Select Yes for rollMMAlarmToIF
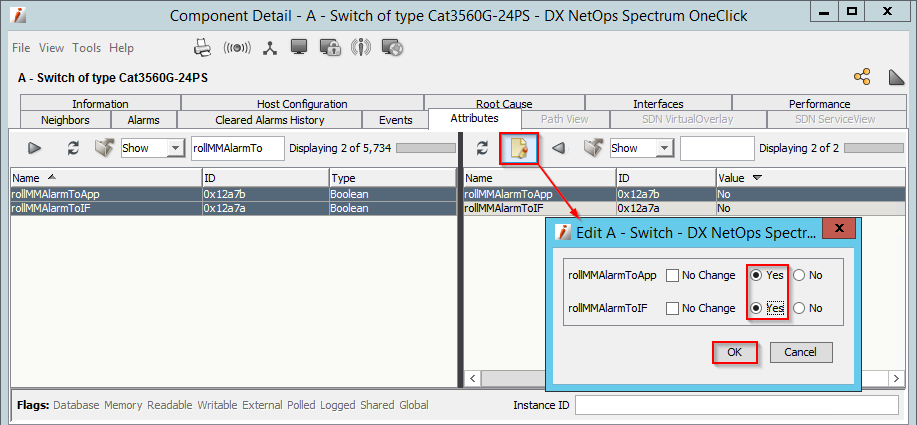 757,308
